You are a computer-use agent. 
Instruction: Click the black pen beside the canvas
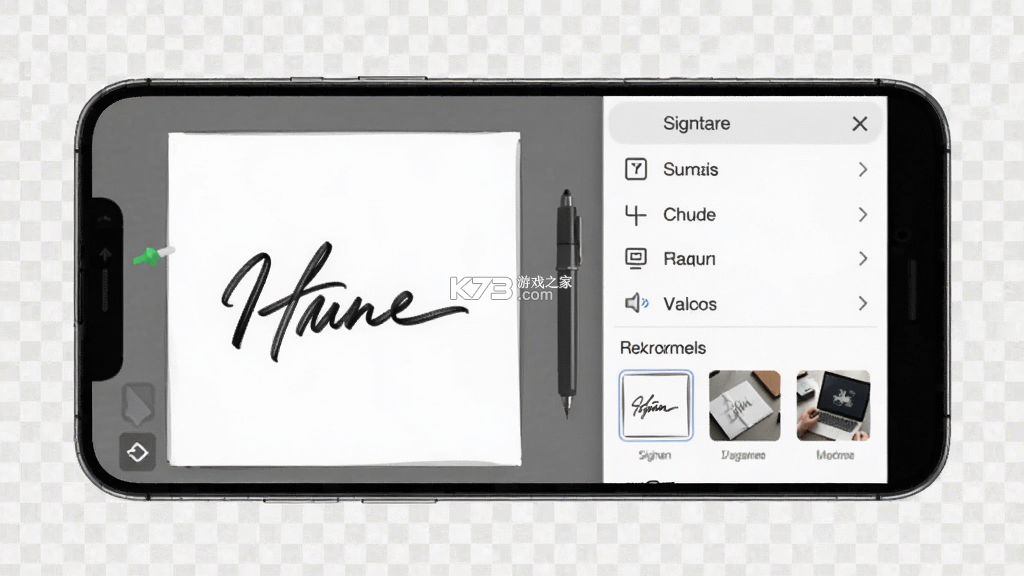coord(568,304)
